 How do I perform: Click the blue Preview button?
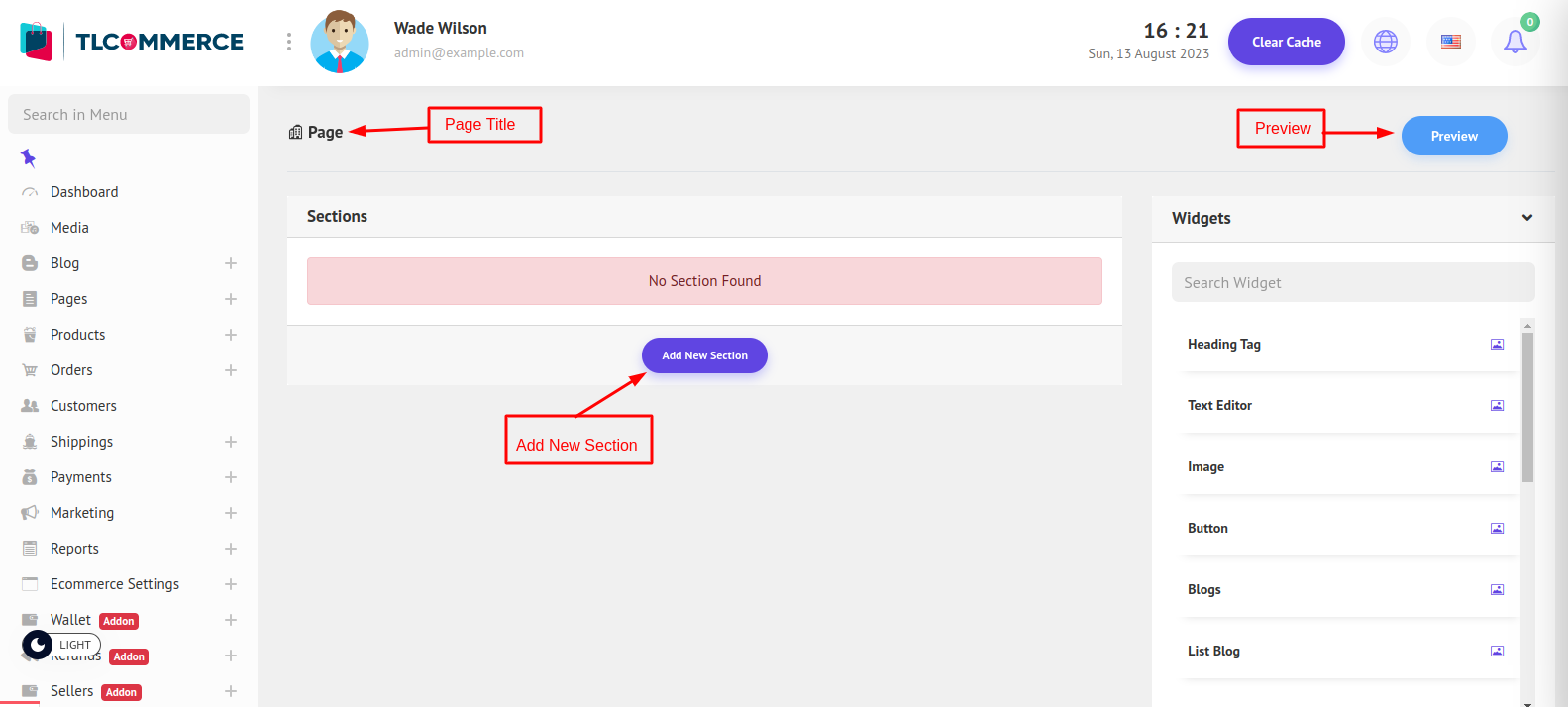(x=1453, y=136)
